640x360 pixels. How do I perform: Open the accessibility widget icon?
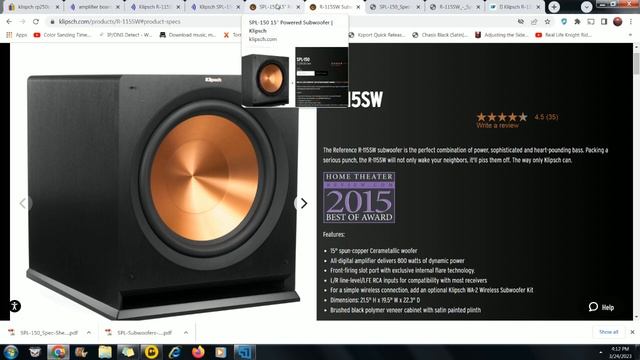(15, 306)
